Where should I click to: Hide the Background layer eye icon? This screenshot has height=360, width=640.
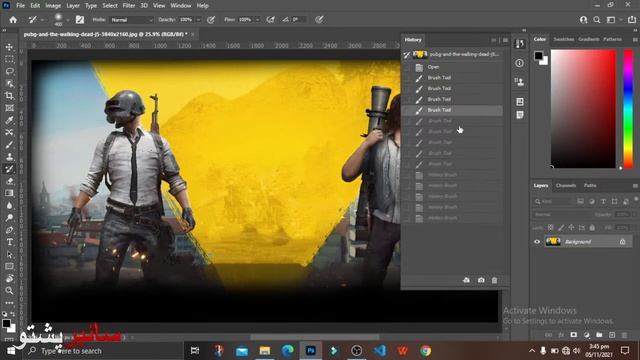[x=537, y=242]
